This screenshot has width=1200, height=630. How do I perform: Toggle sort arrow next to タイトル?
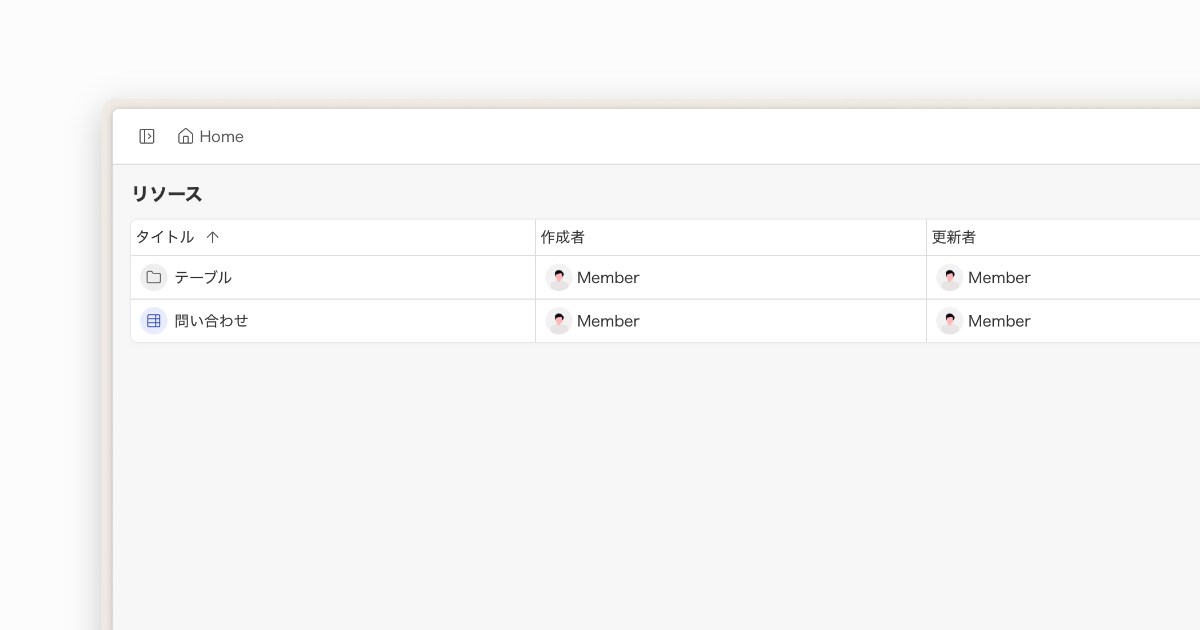click(212, 237)
